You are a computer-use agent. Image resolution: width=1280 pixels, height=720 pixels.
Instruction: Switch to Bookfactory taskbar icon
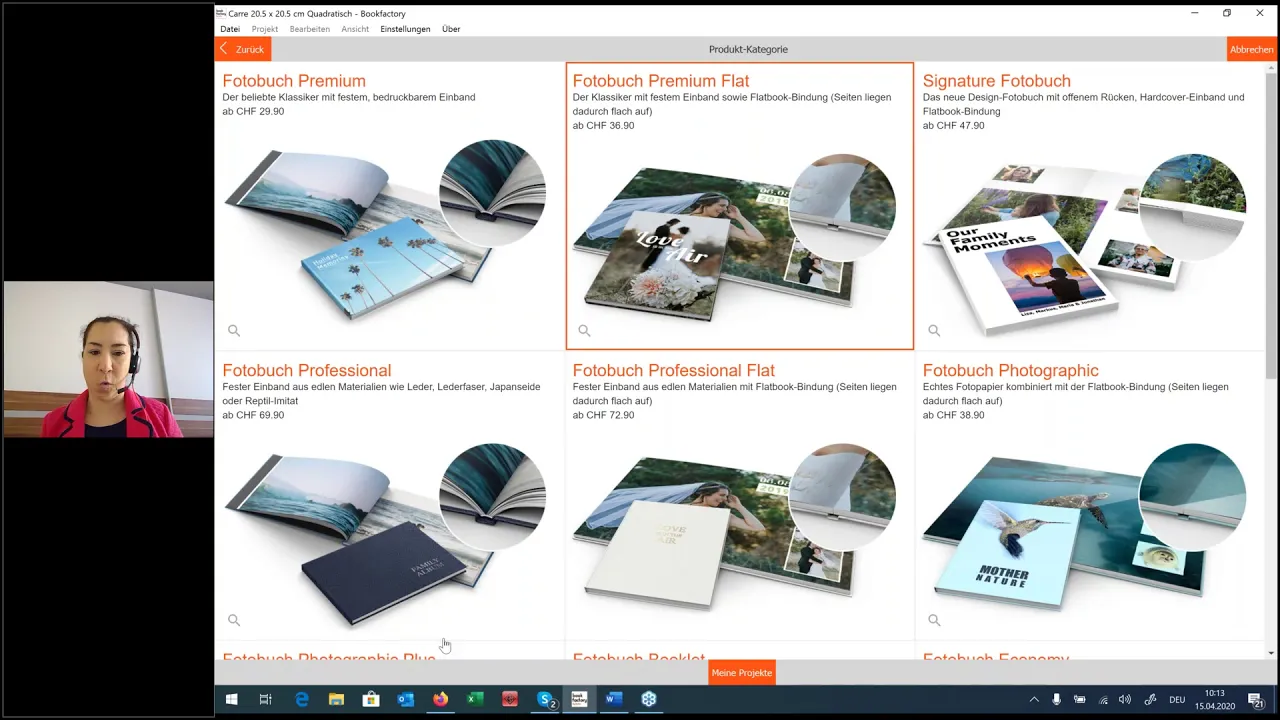click(579, 700)
